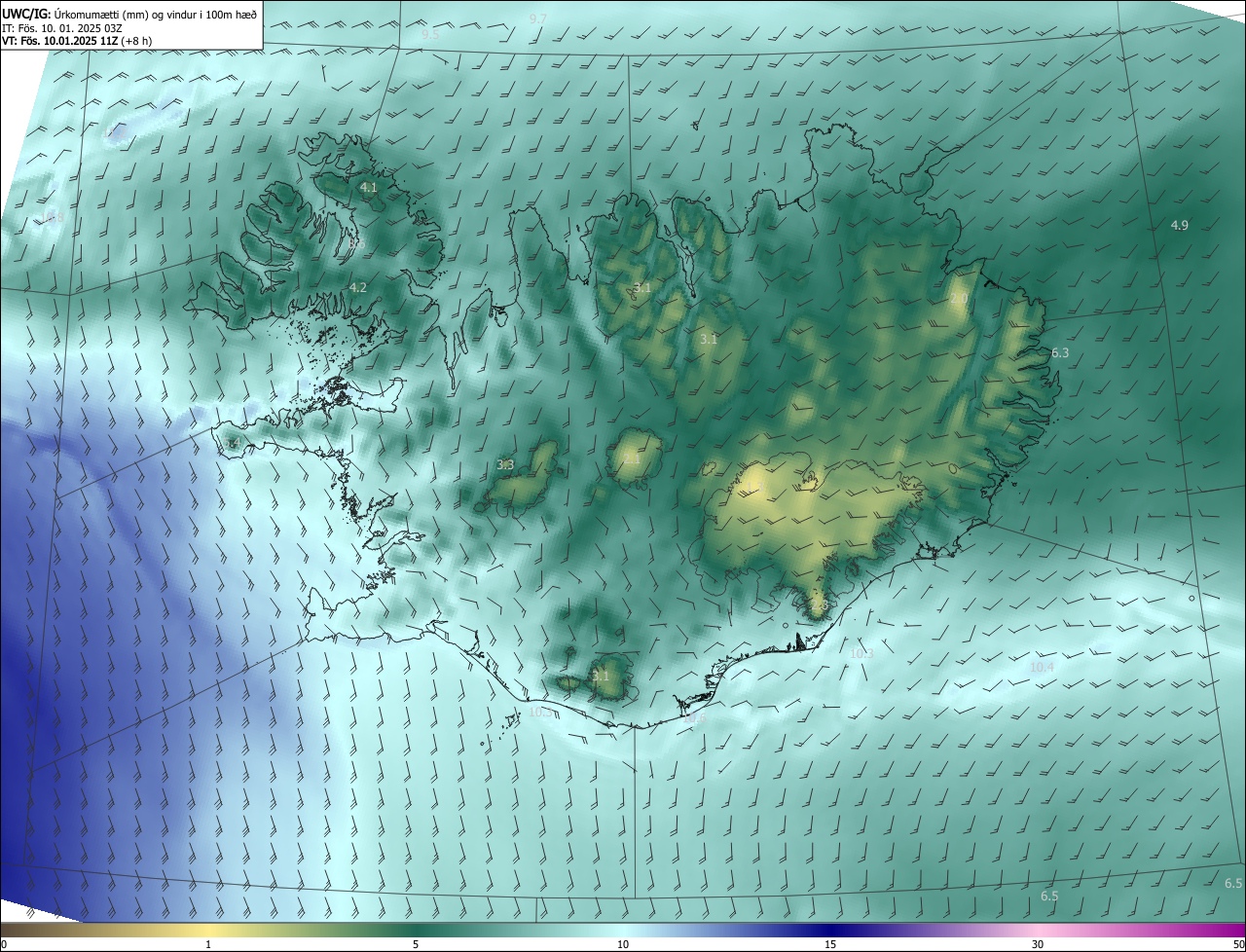Click the colorbar tick label 15

(x=830, y=944)
